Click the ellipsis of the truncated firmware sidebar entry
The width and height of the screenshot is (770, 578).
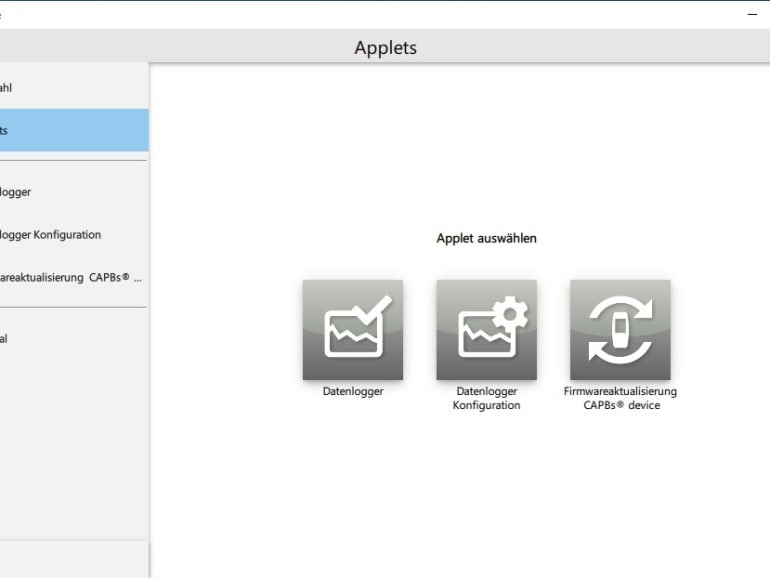coord(138,278)
